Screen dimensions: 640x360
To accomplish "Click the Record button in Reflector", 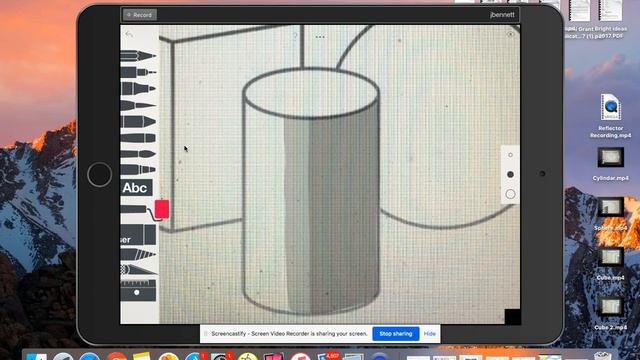I will [x=140, y=15].
